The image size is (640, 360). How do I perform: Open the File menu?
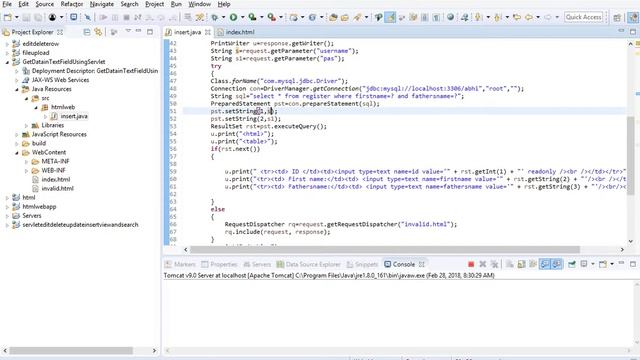[x=7, y=4]
